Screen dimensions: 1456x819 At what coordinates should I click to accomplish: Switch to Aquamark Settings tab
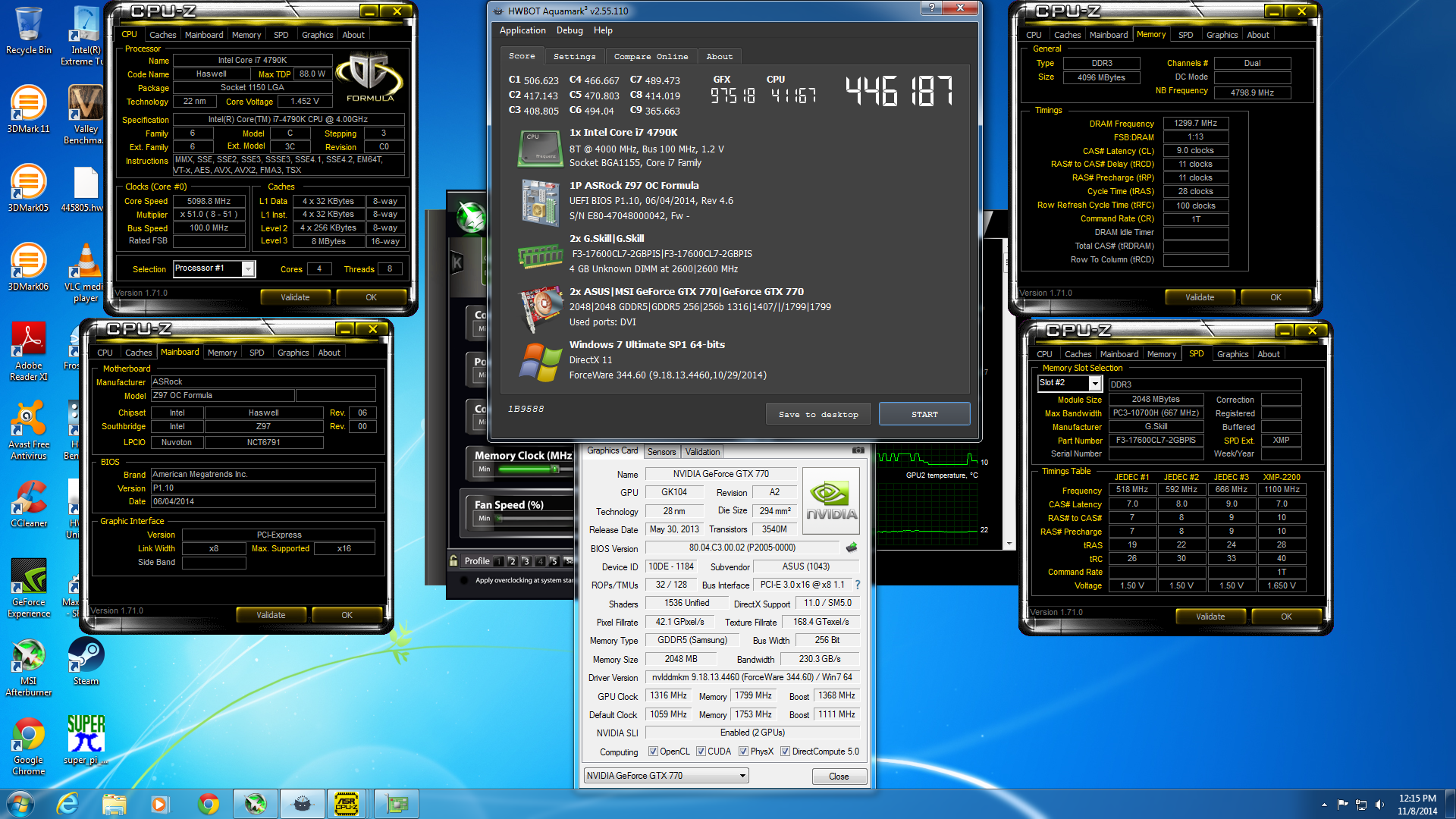pyautogui.click(x=574, y=56)
